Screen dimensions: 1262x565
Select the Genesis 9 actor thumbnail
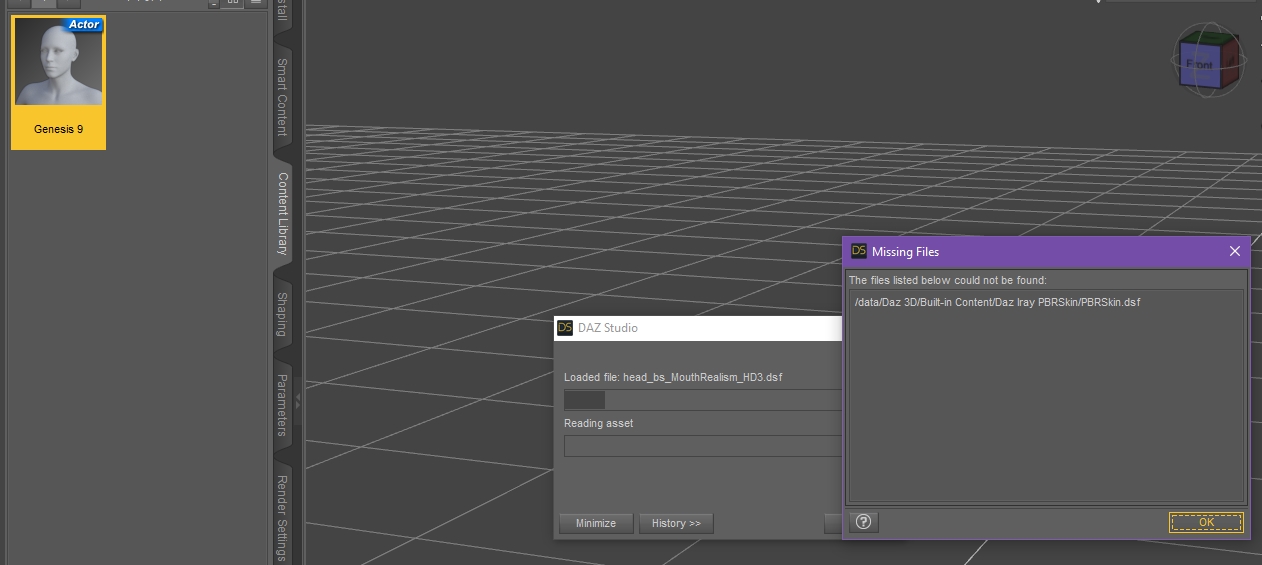point(58,82)
